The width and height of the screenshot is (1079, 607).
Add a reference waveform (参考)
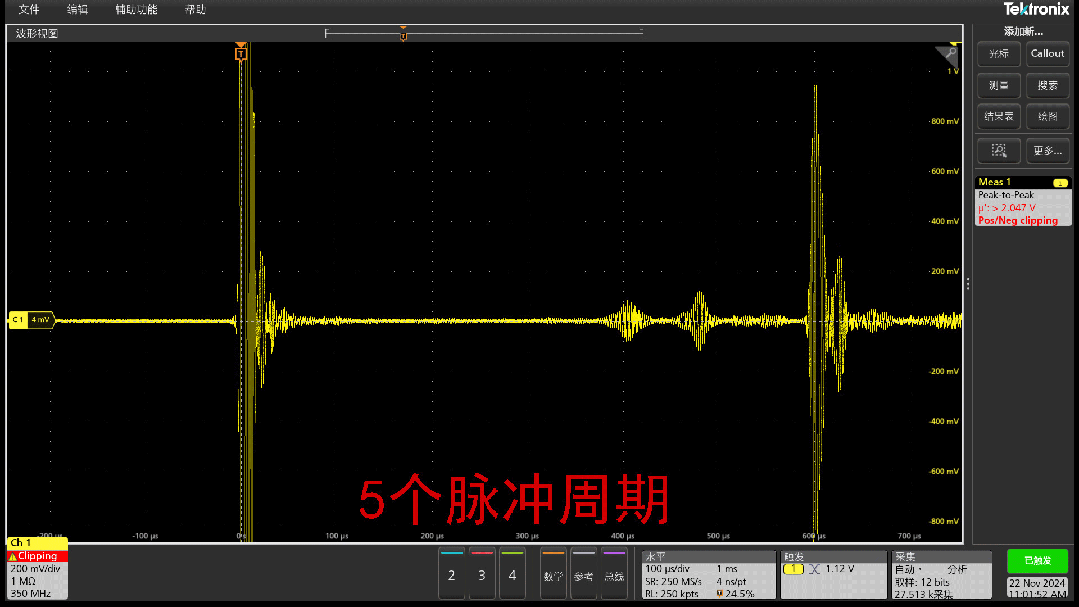click(583, 574)
